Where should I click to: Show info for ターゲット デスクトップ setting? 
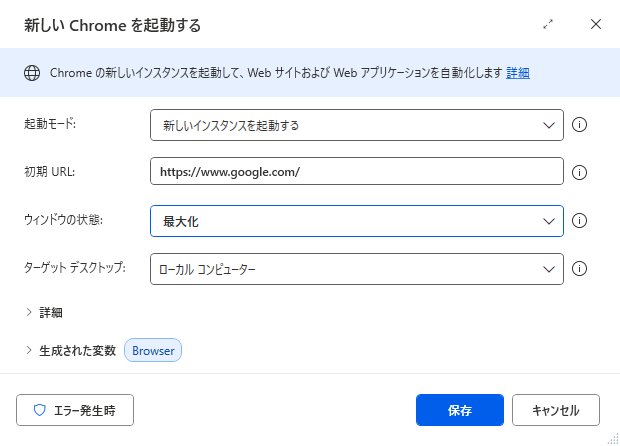tap(579, 269)
